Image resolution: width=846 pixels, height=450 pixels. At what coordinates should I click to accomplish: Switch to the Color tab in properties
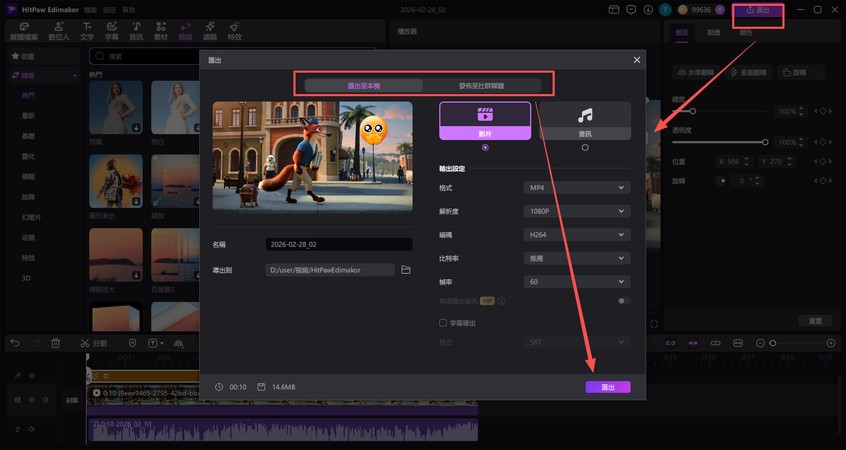[x=746, y=32]
